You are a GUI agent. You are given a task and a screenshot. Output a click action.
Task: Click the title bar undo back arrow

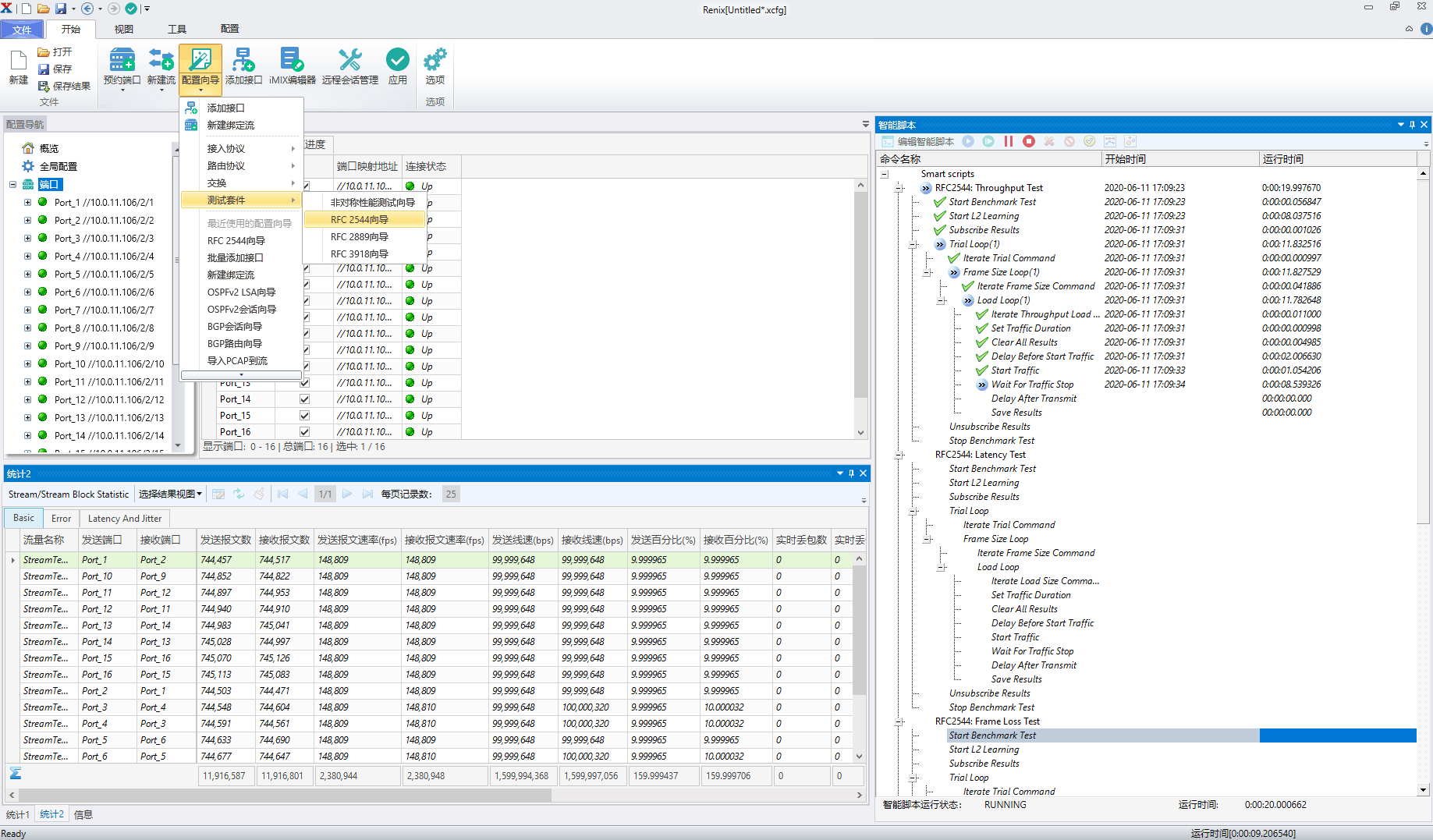(x=87, y=9)
